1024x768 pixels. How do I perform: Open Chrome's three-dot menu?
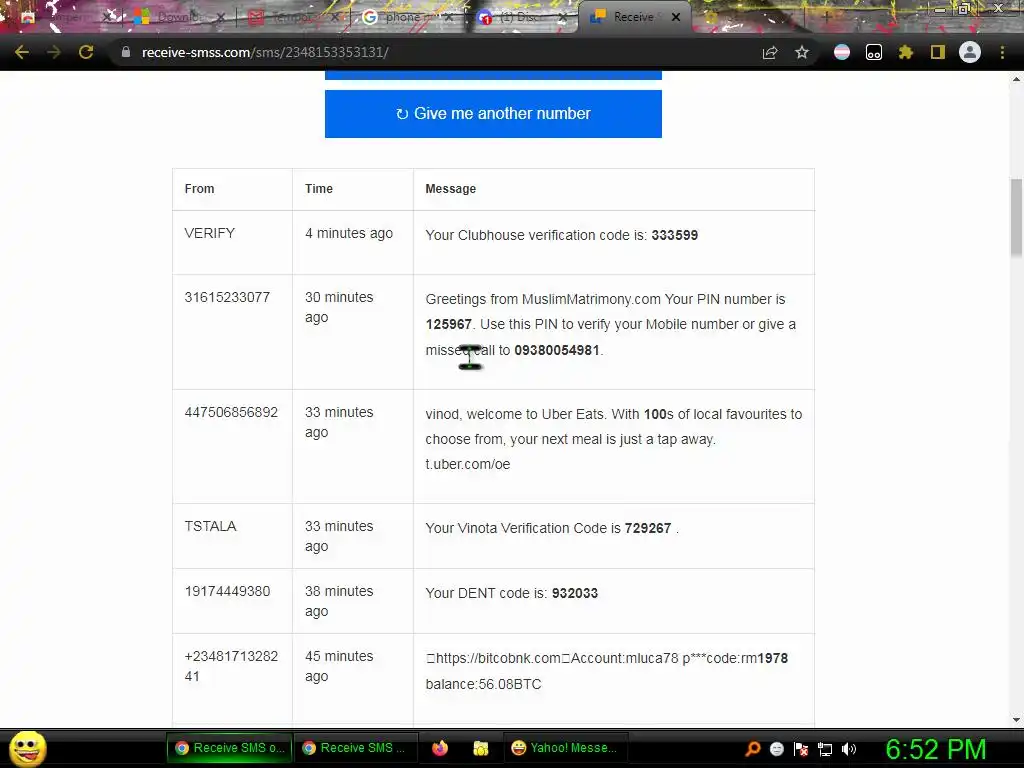tap(1002, 52)
